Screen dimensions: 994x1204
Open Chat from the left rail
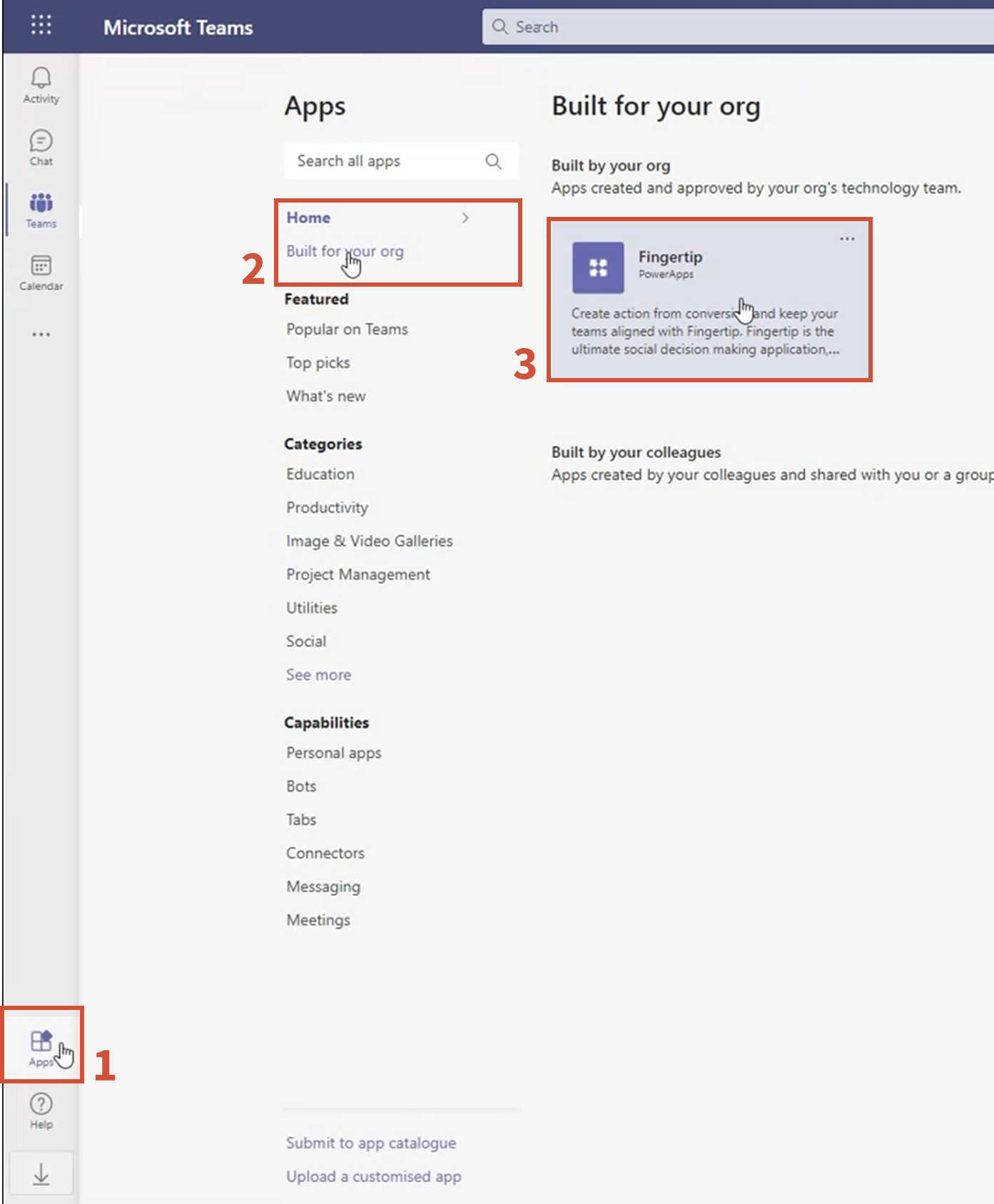click(41, 148)
